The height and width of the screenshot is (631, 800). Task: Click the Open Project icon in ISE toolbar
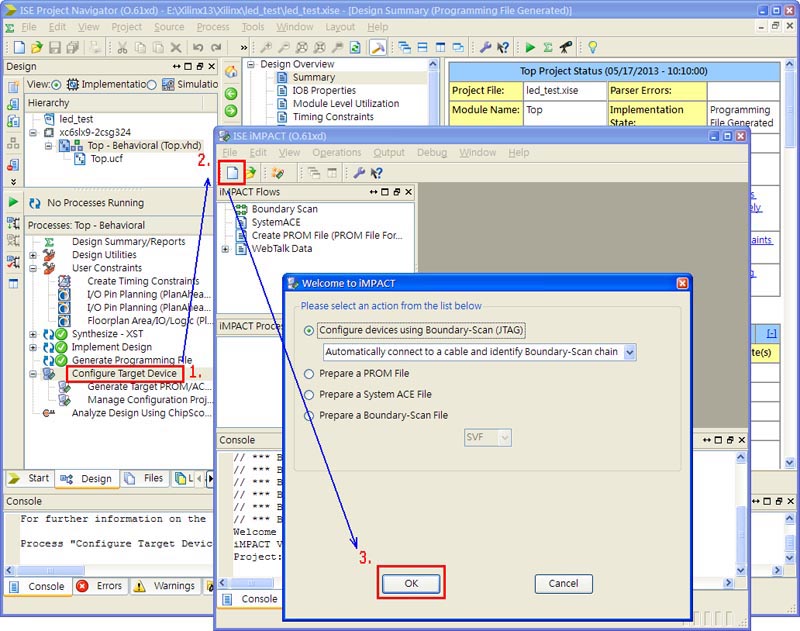click(37, 47)
